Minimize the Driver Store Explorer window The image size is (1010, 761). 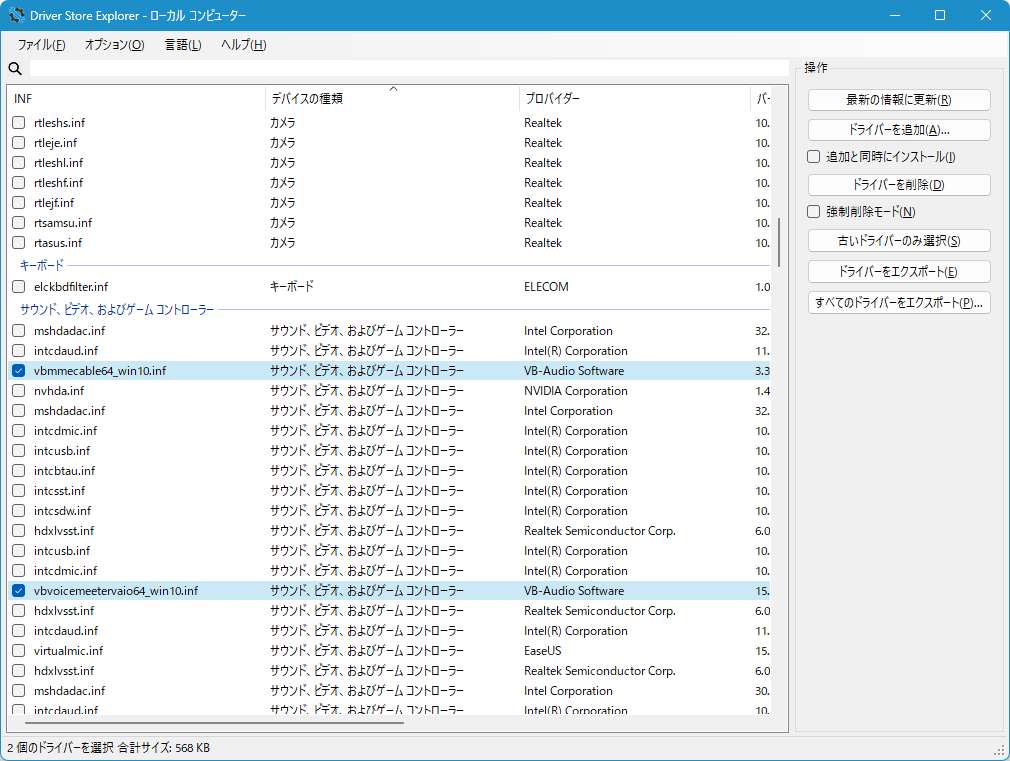click(895, 15)
